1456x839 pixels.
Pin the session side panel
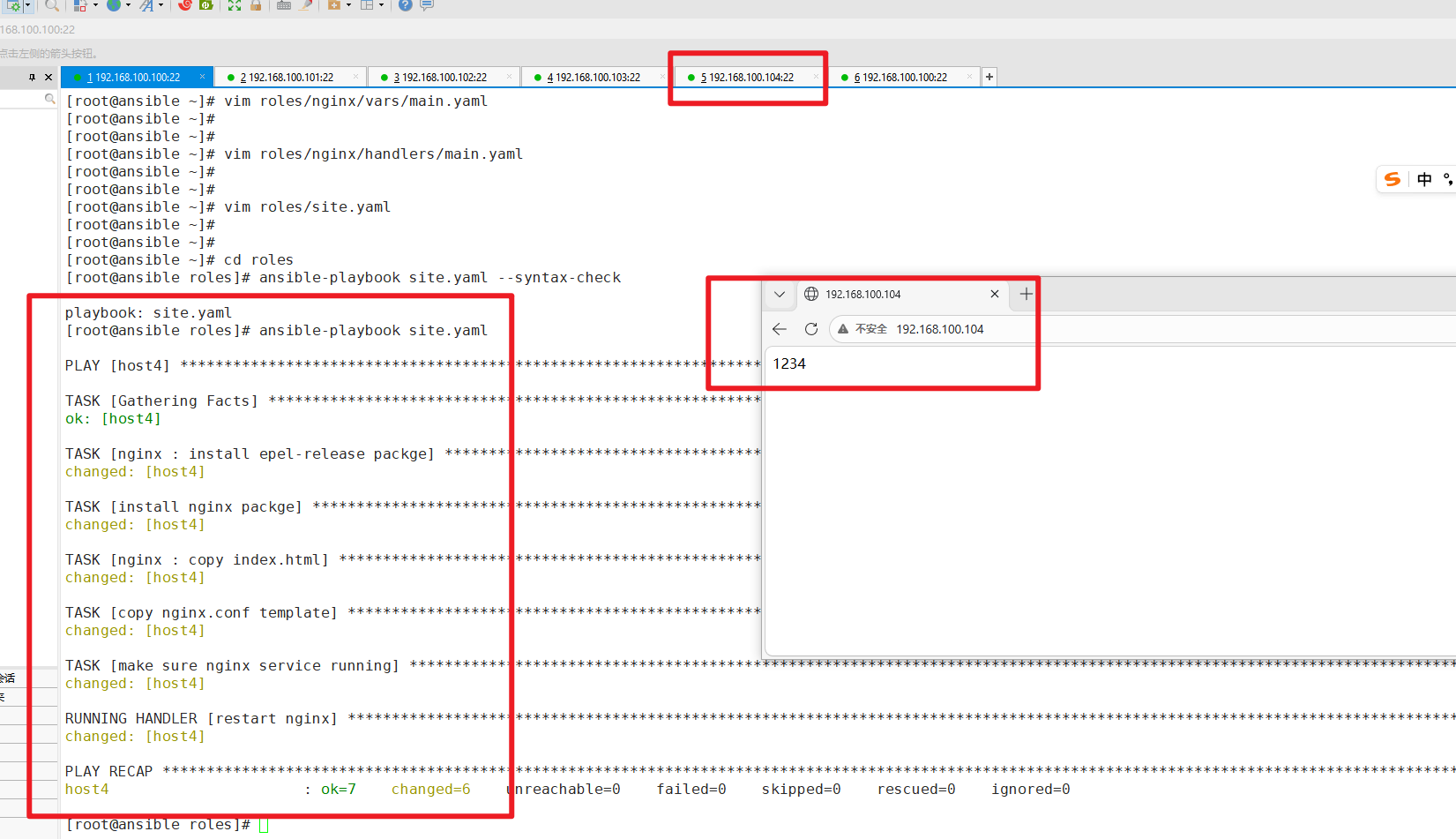[32, 78]
